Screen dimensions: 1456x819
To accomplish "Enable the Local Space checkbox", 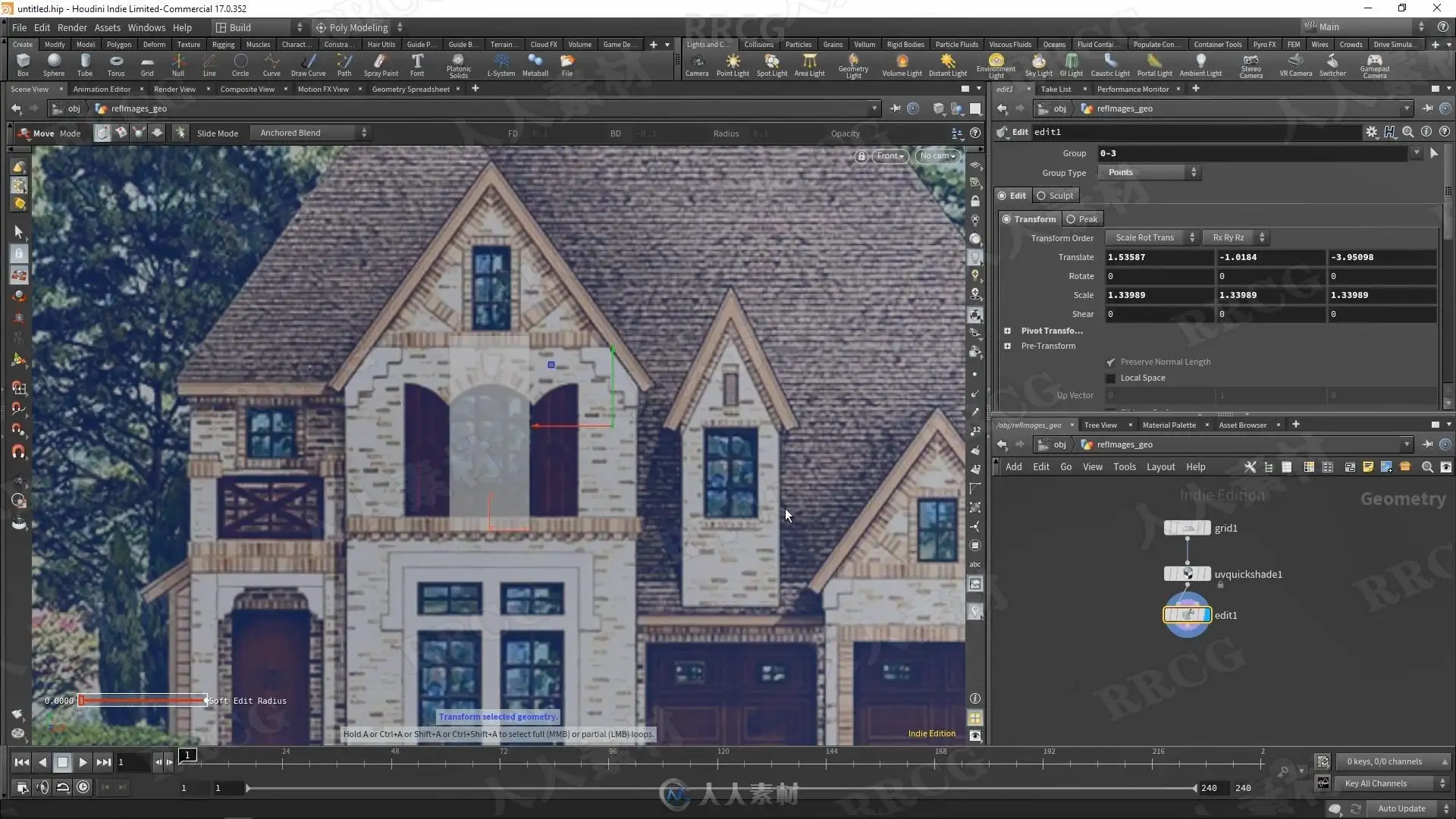I will [x=1111, y=378].
